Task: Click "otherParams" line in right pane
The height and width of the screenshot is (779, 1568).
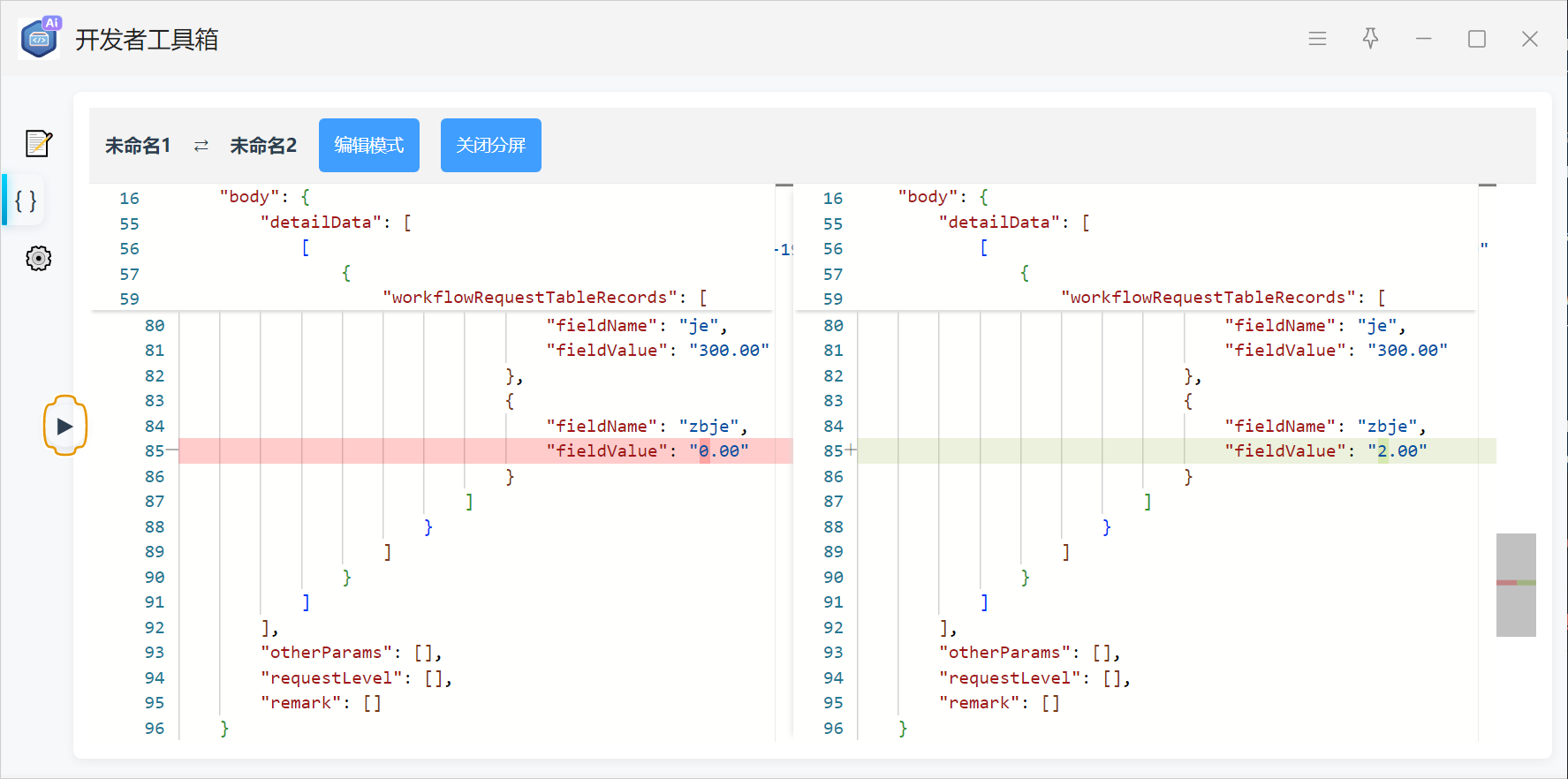Action: (x=1029, y=653)
